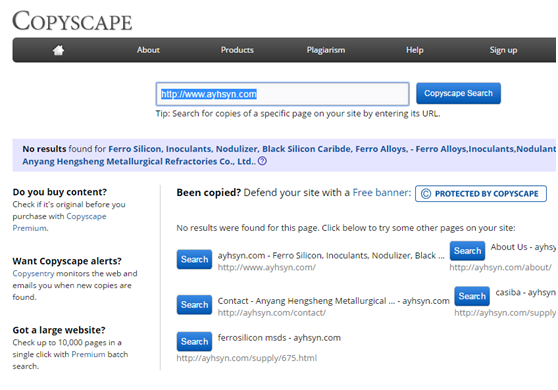Open the Copysentry link

pos(33,273)
